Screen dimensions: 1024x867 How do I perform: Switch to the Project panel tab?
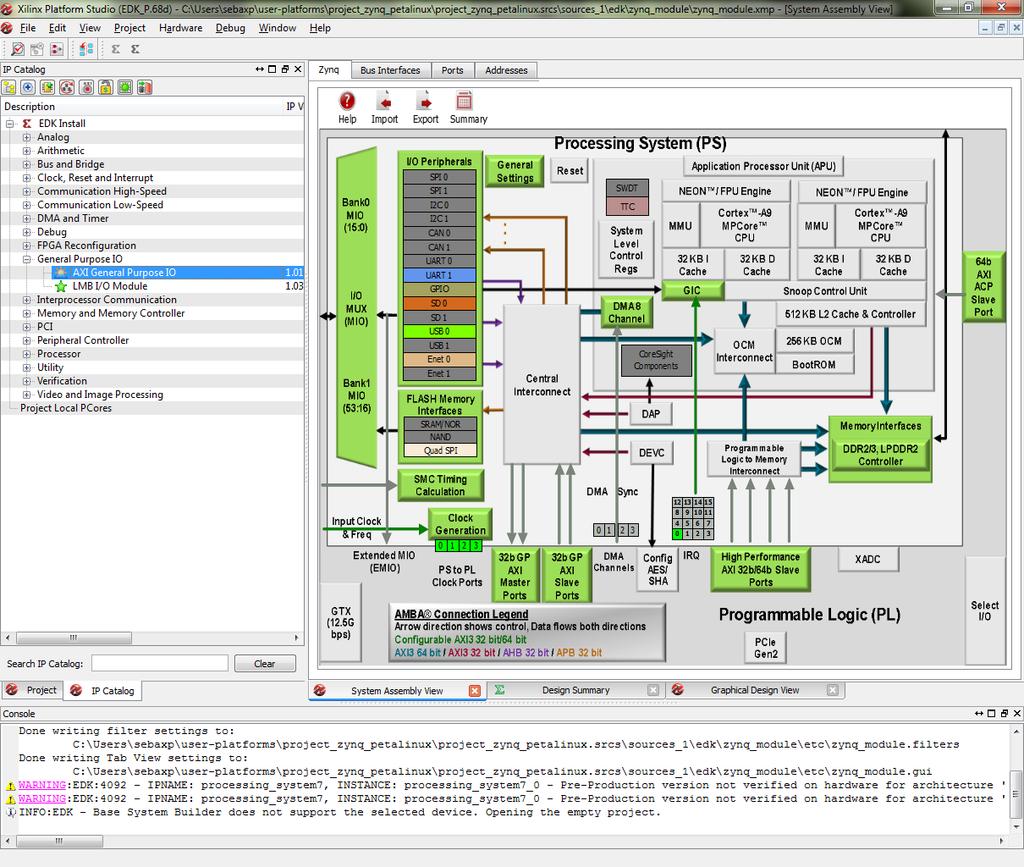[32, 690]
